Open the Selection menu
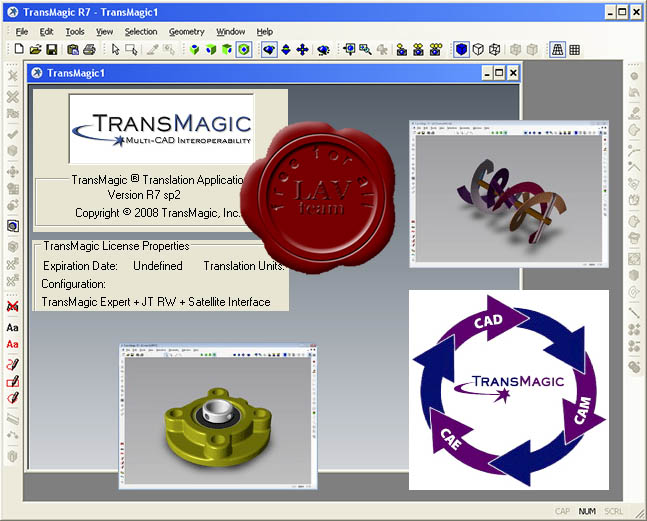 tap(141, 32)
